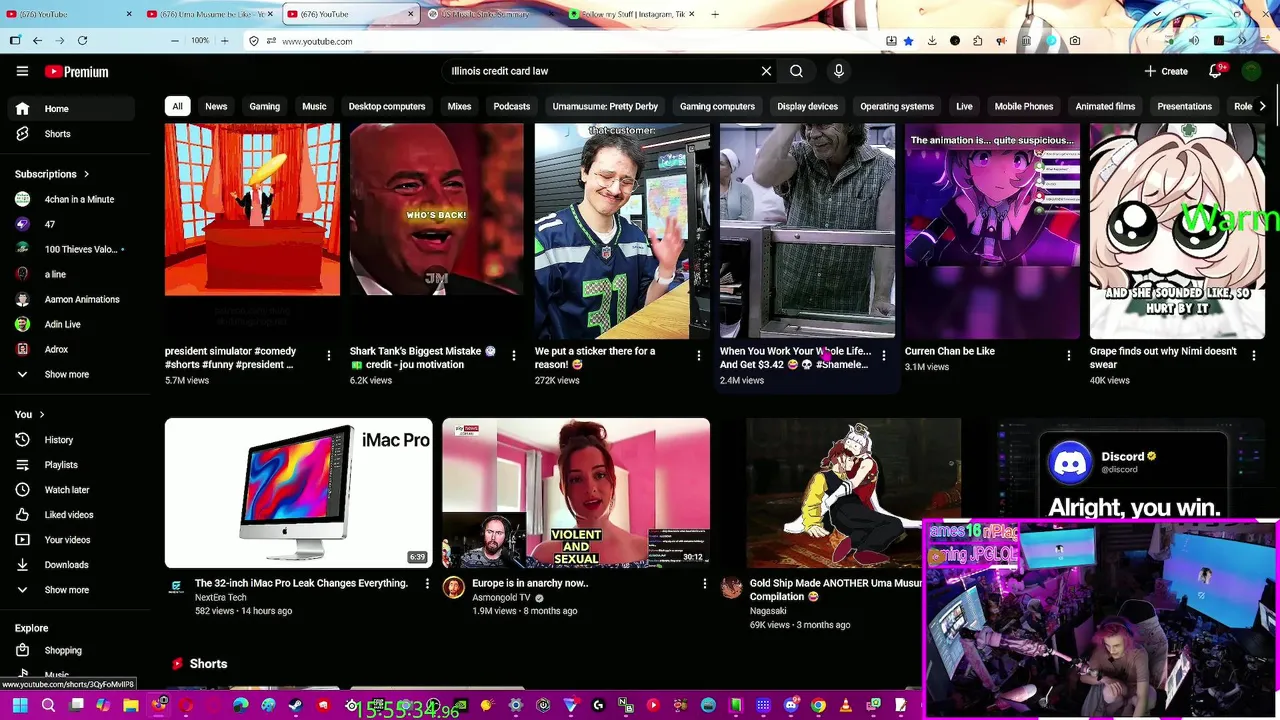
Task: Open Windows Start menu
Action: click(20, 706)
